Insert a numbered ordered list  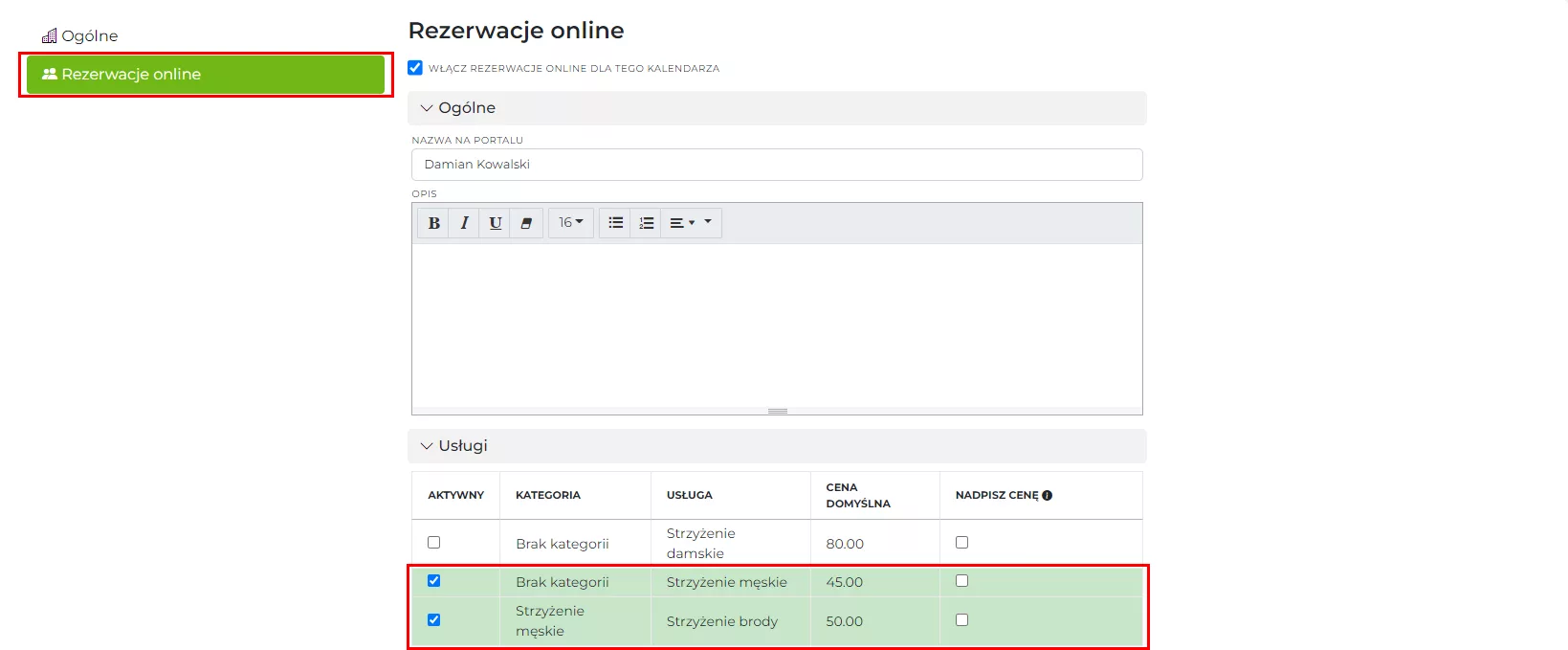(646, 223)
